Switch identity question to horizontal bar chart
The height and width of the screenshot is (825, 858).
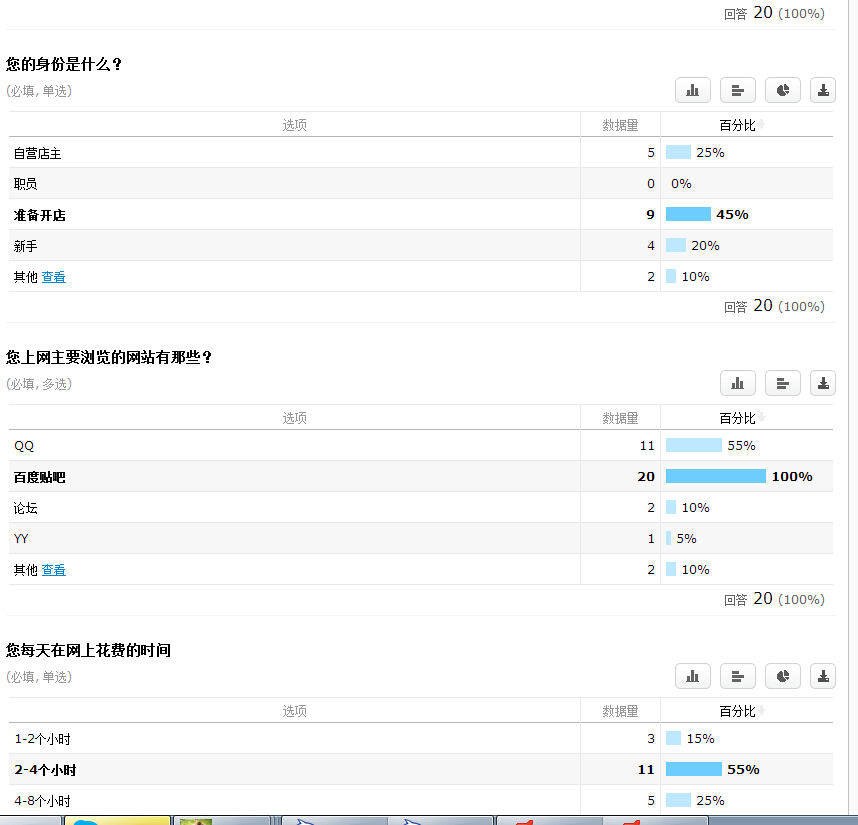pyautogui.click(x=737, y=90)
